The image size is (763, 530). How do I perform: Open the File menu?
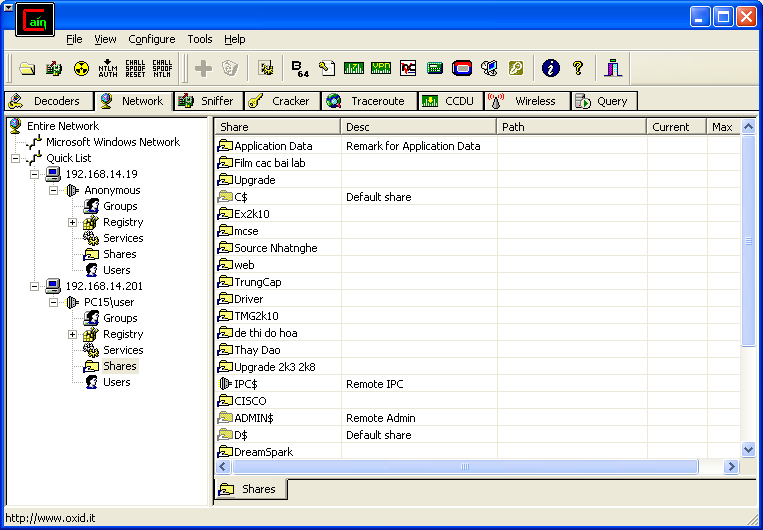(x=74, y=39)
